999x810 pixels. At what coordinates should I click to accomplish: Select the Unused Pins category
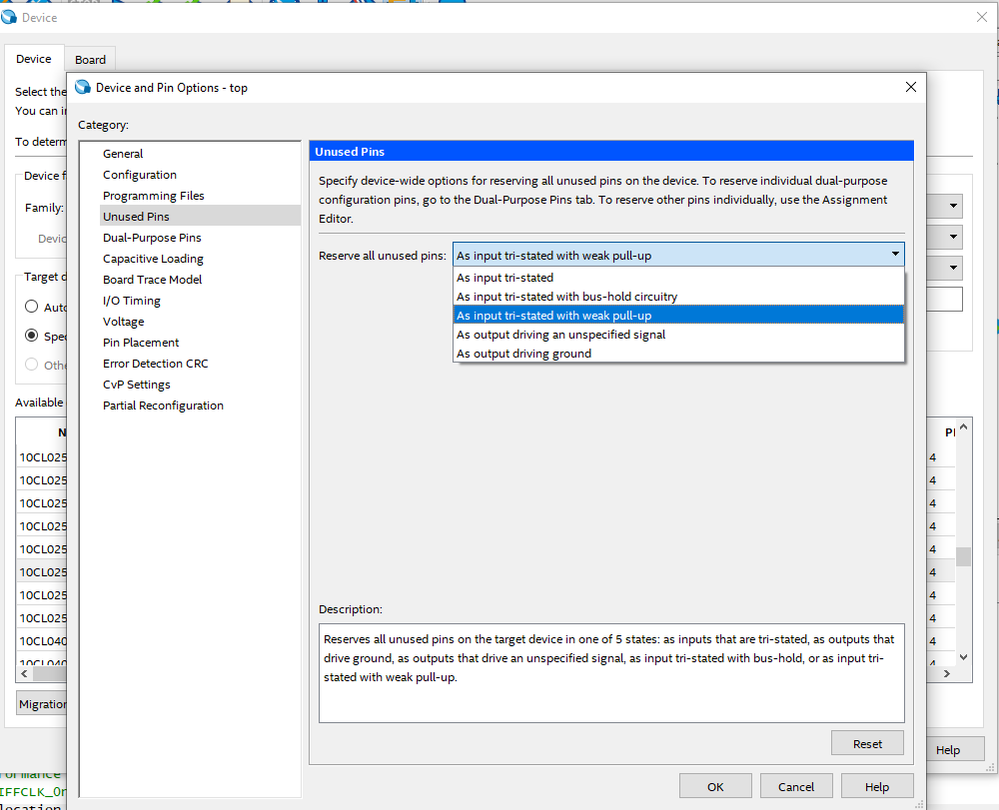click(x=200, y=216)
